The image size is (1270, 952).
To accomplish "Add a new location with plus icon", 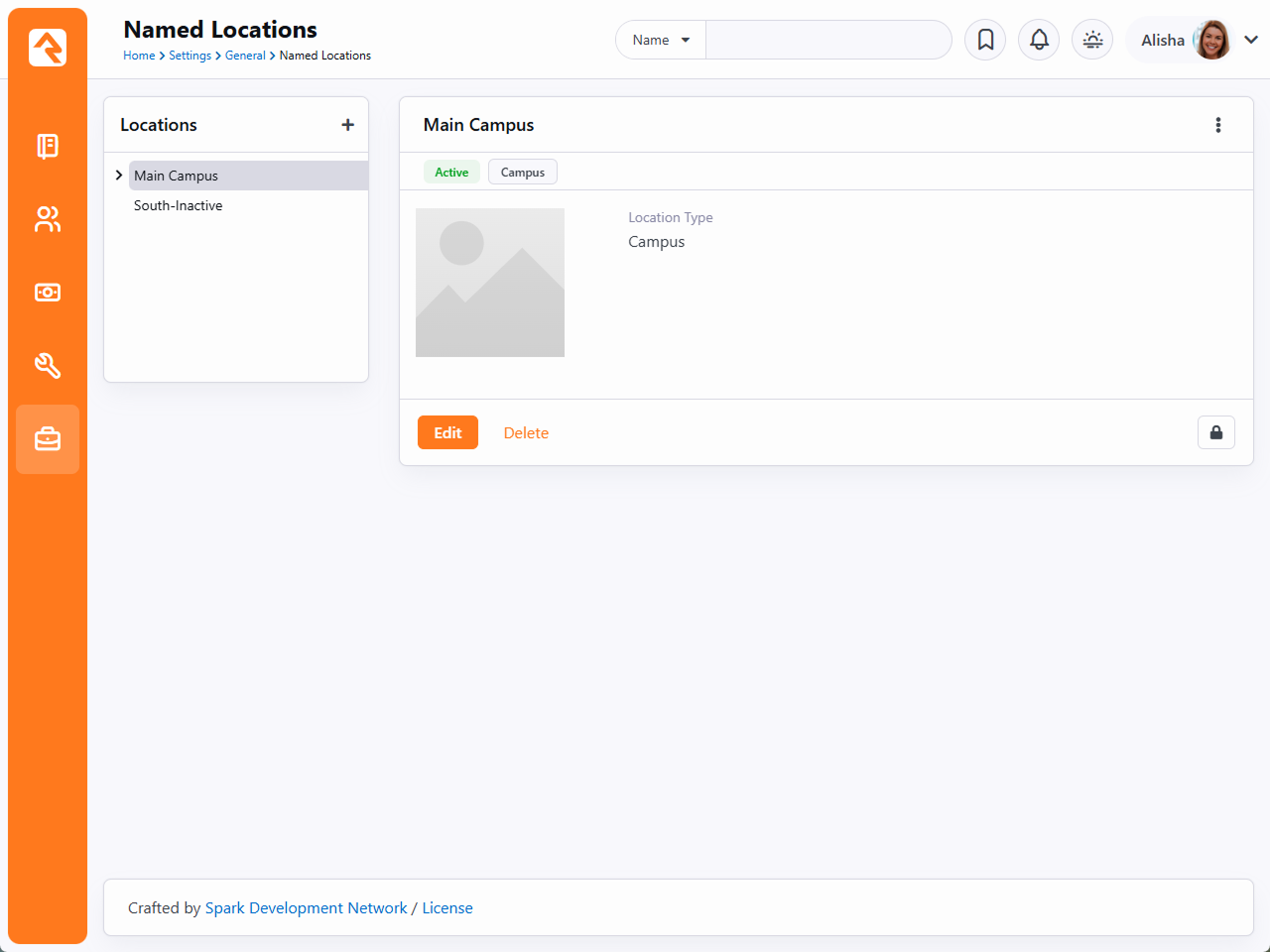I will point(347,125).
